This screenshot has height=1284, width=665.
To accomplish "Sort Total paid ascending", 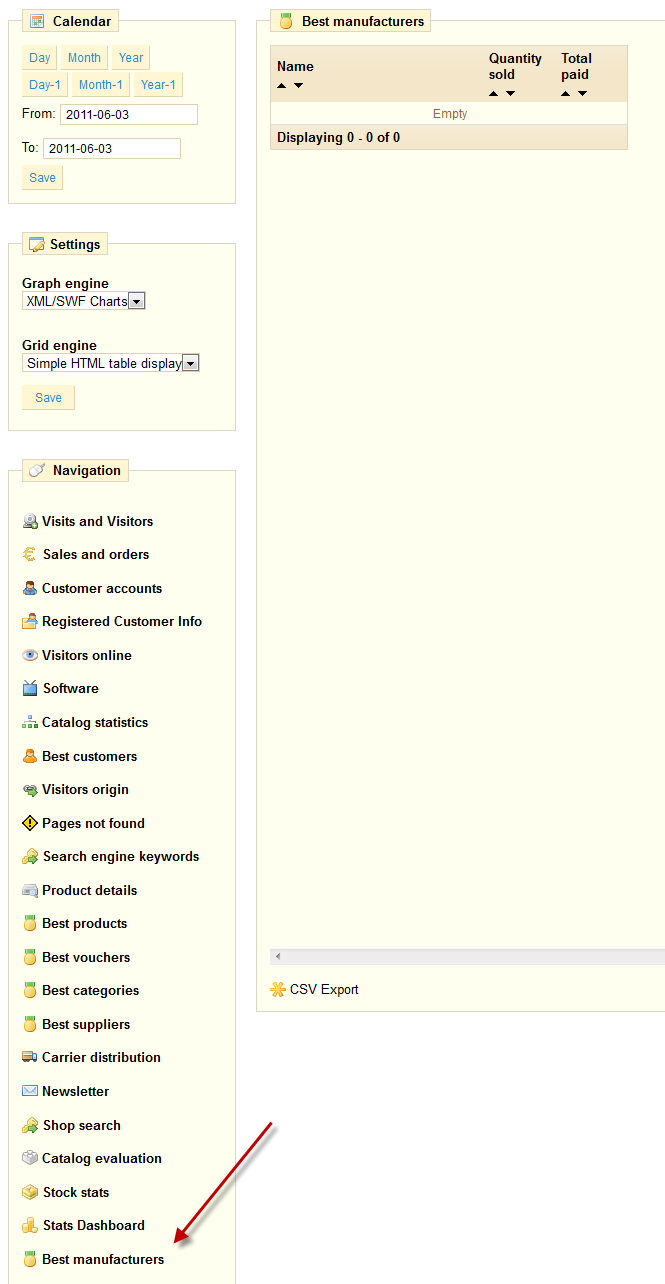I will (566, 94).
